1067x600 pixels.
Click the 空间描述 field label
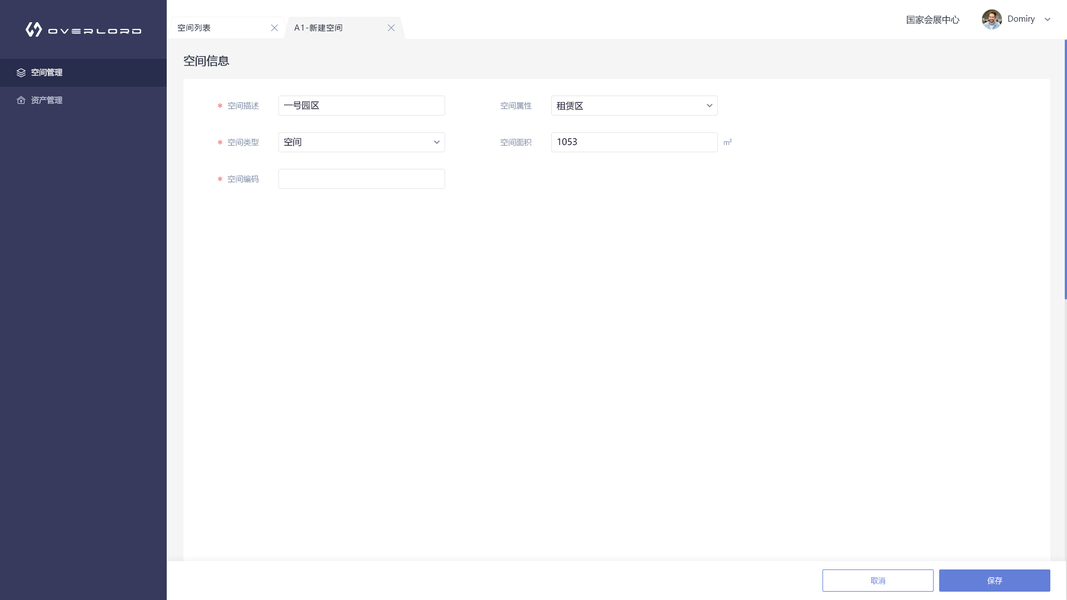(243, 106)
